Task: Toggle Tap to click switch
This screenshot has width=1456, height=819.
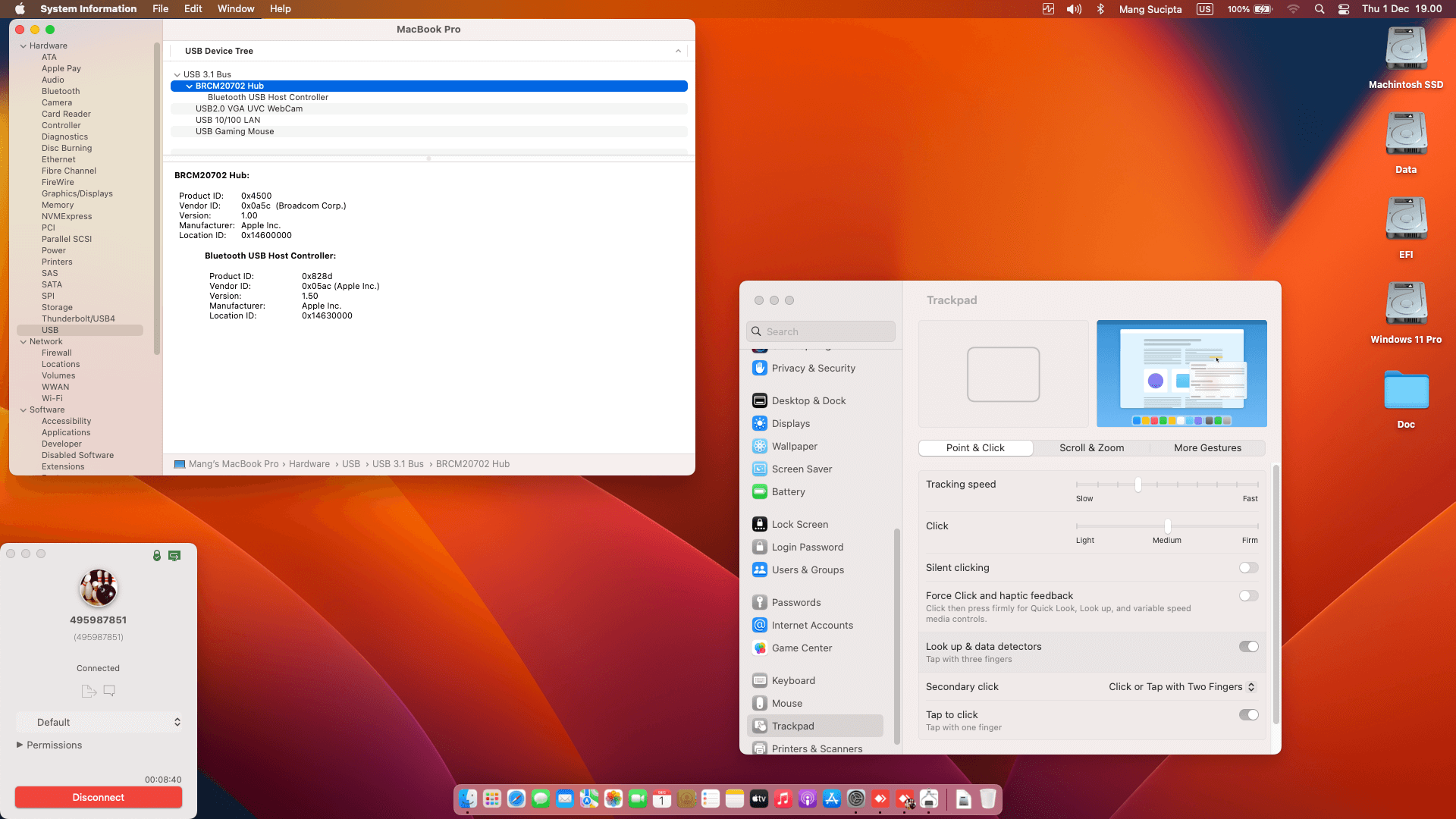Action: (1249, 715)
